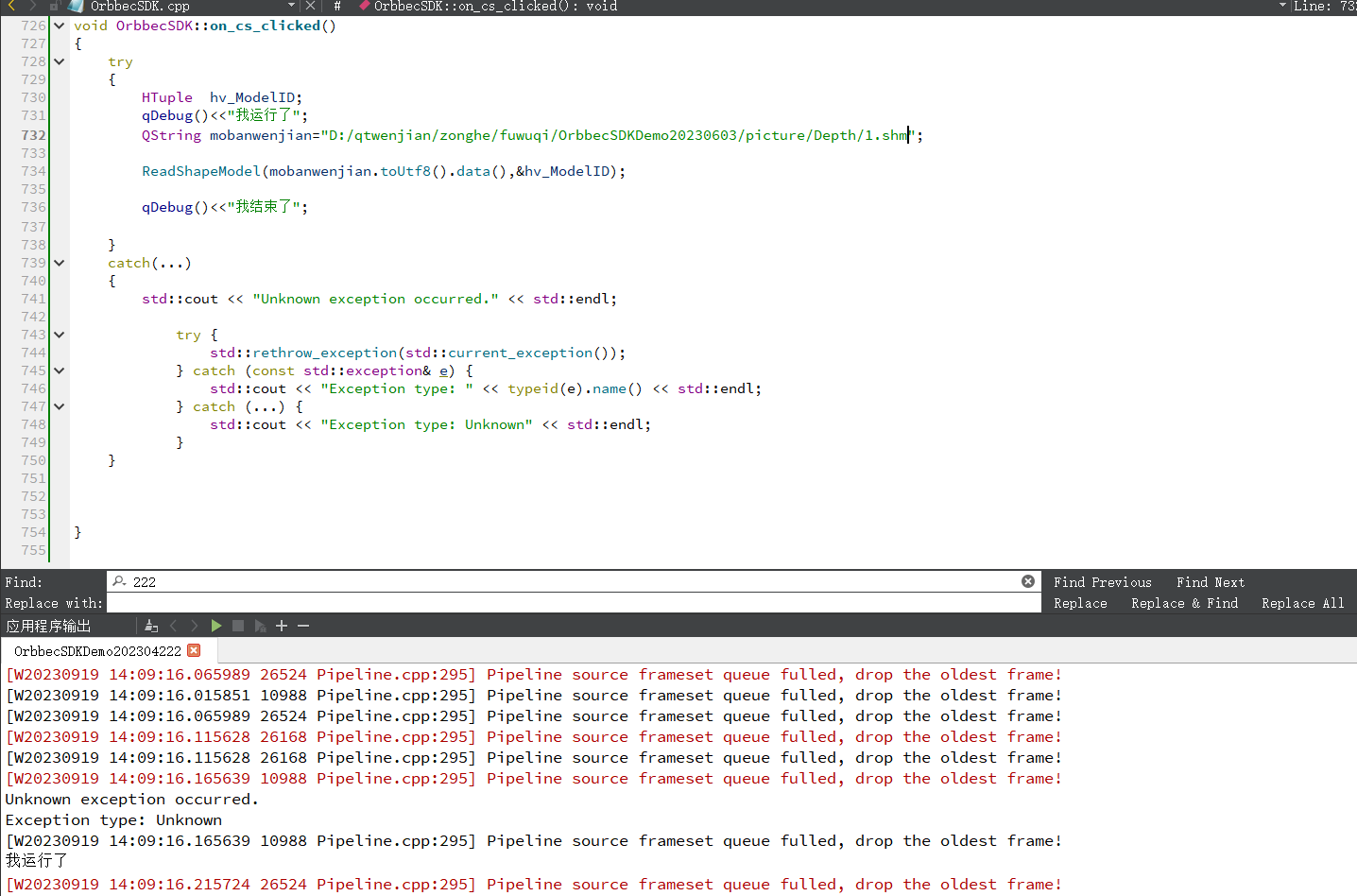Click line number 732 in gutter
This screenshot has width=1357, height=896.
pyautogui.click(x=33, y=135)
